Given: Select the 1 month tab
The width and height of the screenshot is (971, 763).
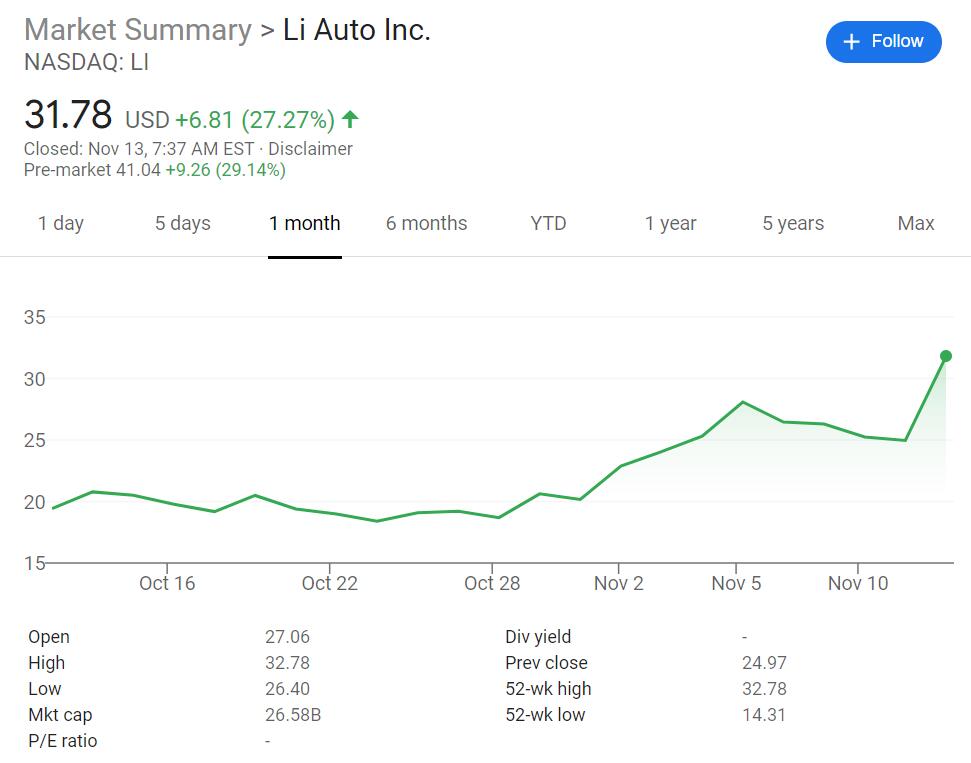Looking at the screenshot, I should [304, 223].
